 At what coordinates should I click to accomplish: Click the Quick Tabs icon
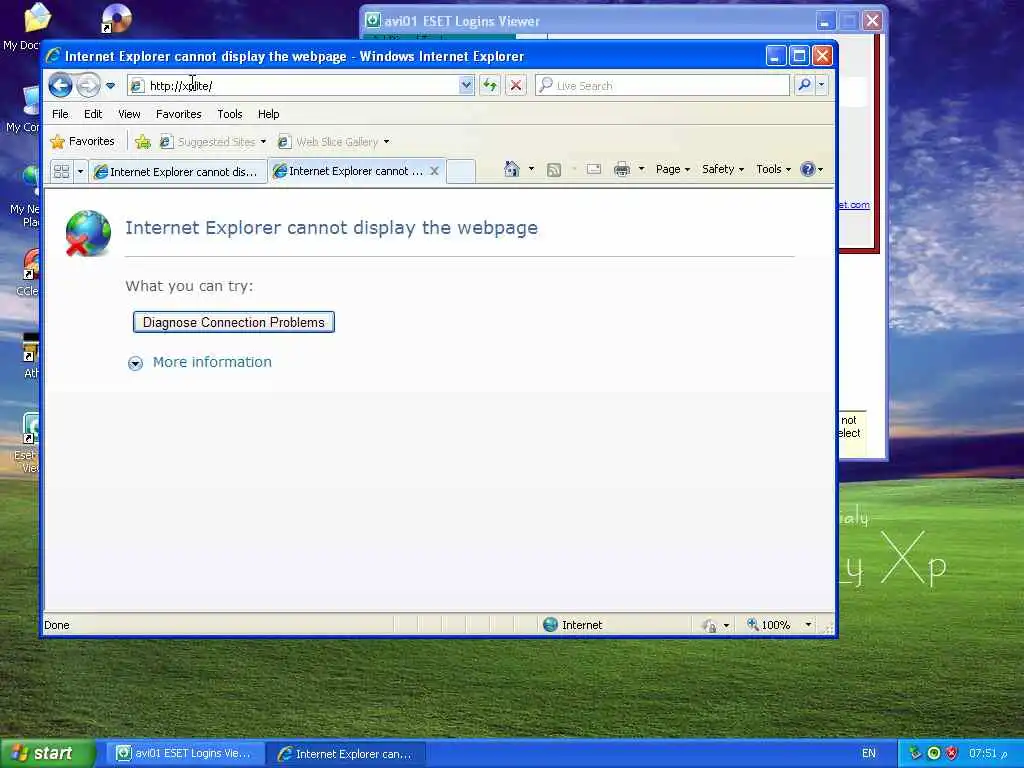click(61, 172)
